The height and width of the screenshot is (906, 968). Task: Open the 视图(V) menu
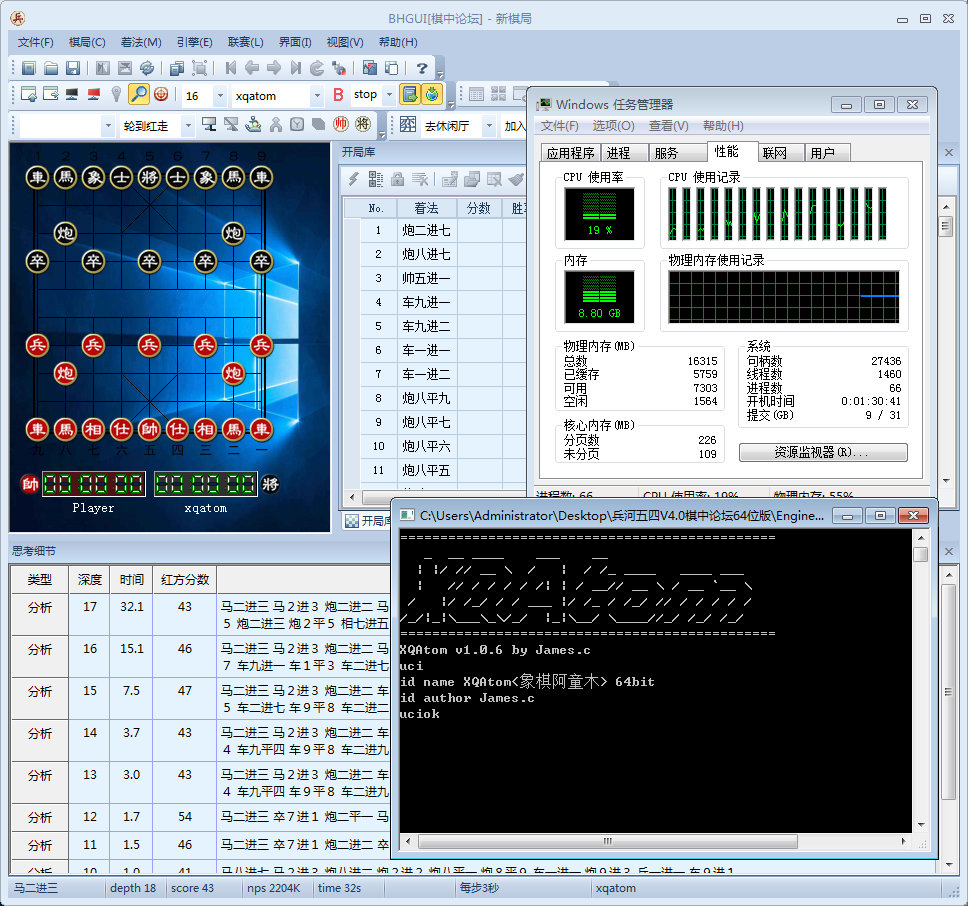[344, 42]
